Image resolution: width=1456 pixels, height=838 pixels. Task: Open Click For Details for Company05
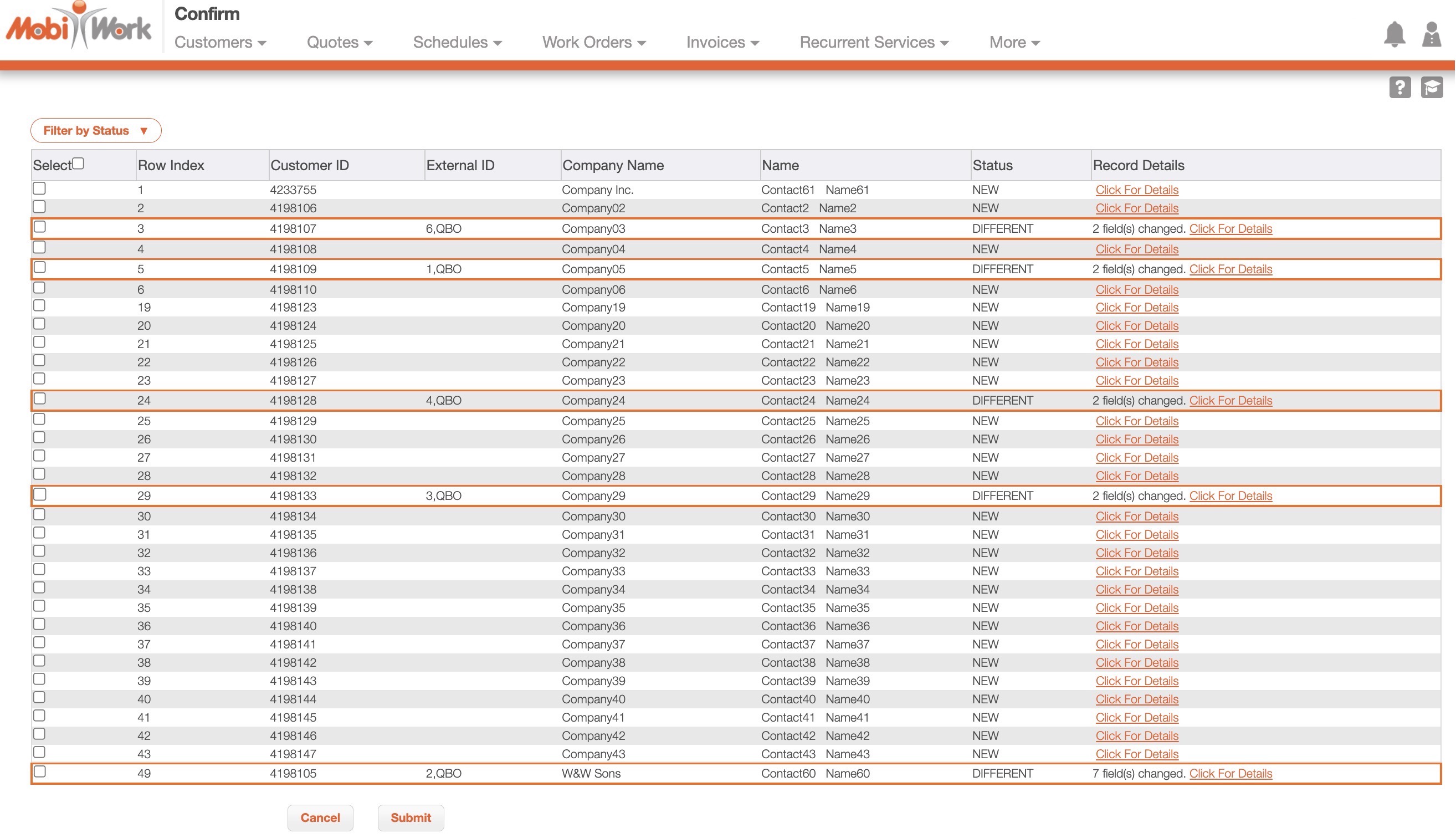pos(1231,269)
